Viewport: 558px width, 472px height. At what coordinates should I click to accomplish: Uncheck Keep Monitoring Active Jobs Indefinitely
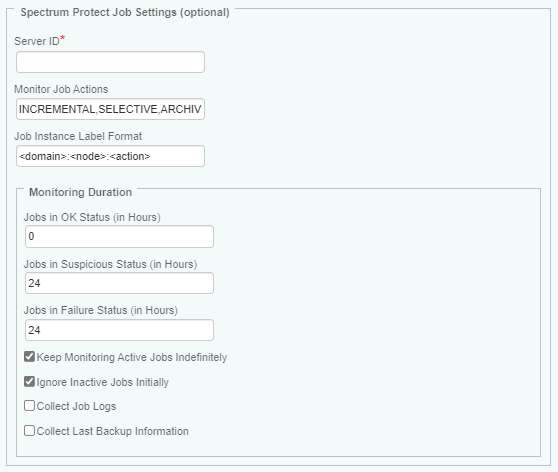click(29, 356)
